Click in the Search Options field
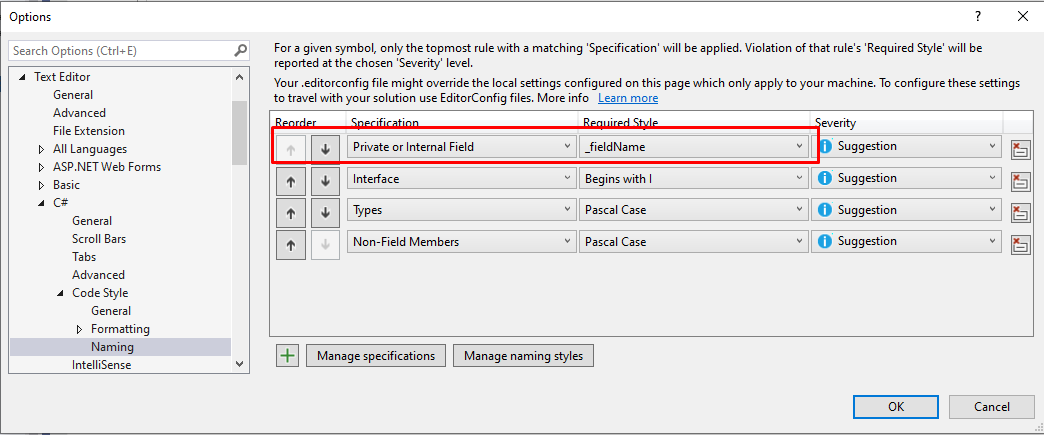 pos(120,50)
